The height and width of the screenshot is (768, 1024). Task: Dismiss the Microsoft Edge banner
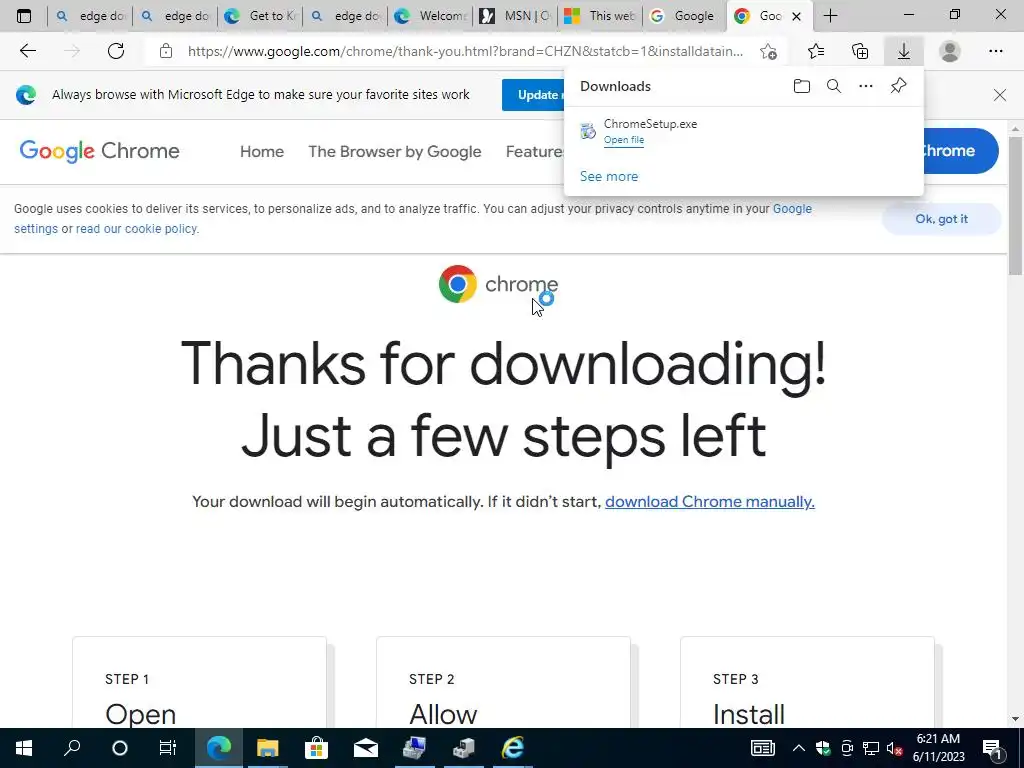click(x=999, y=95)
